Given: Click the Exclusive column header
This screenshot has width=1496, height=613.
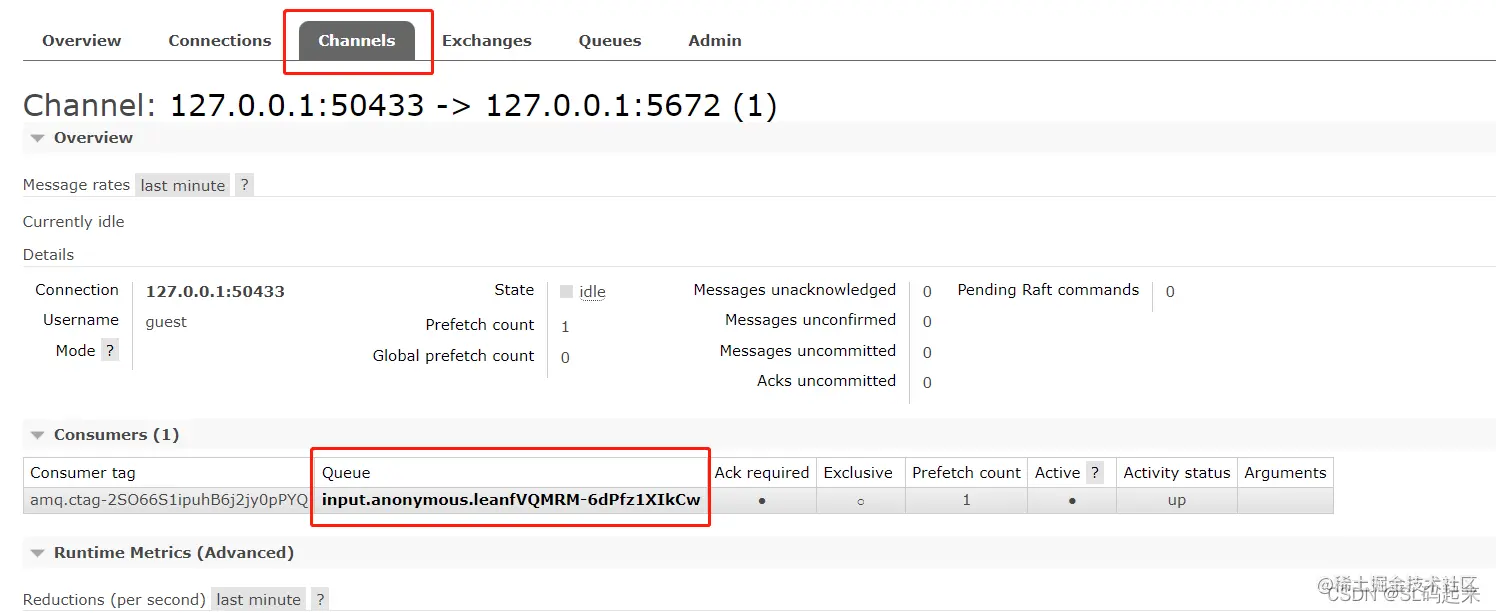Looking at the screenshot, I should 858,473.
